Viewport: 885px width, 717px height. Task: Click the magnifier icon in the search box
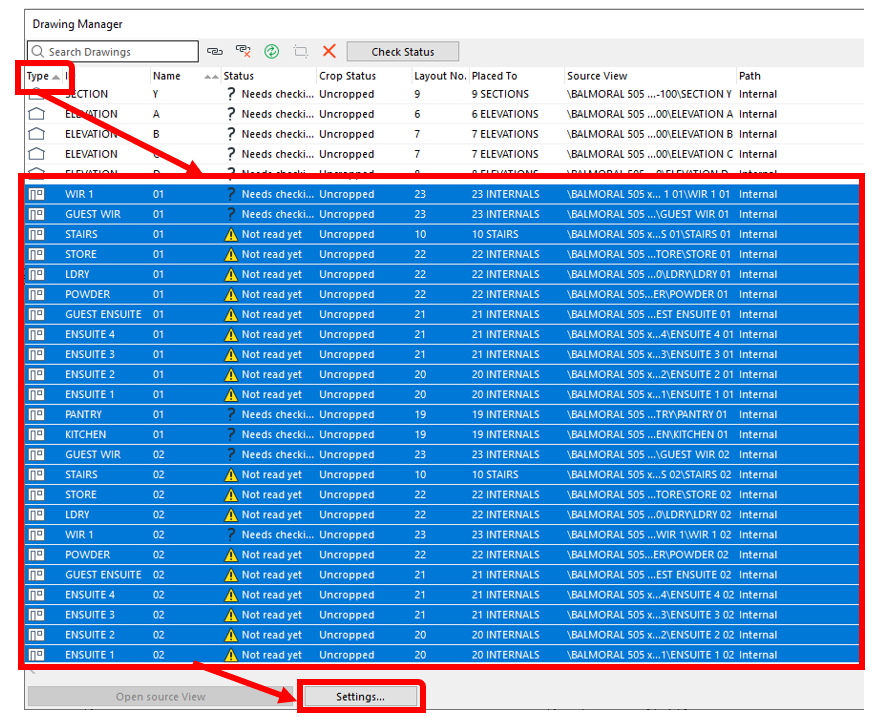(38, 51)
